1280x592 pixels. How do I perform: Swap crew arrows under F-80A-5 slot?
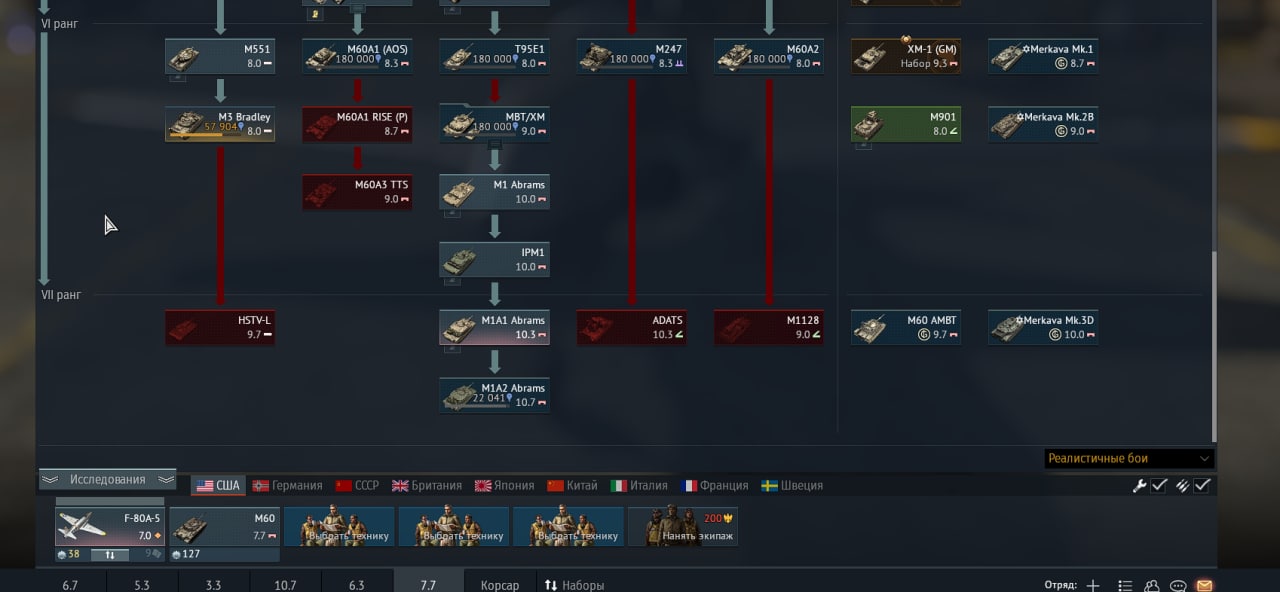[110, 554]
